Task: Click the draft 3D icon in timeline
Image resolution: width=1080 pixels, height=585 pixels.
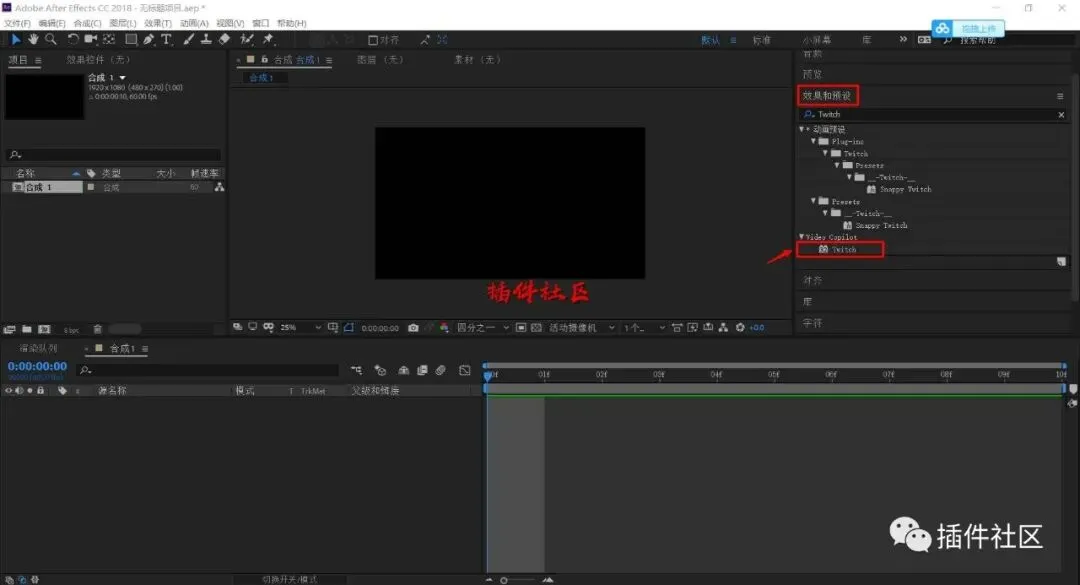Action: (x=380, y=370)
